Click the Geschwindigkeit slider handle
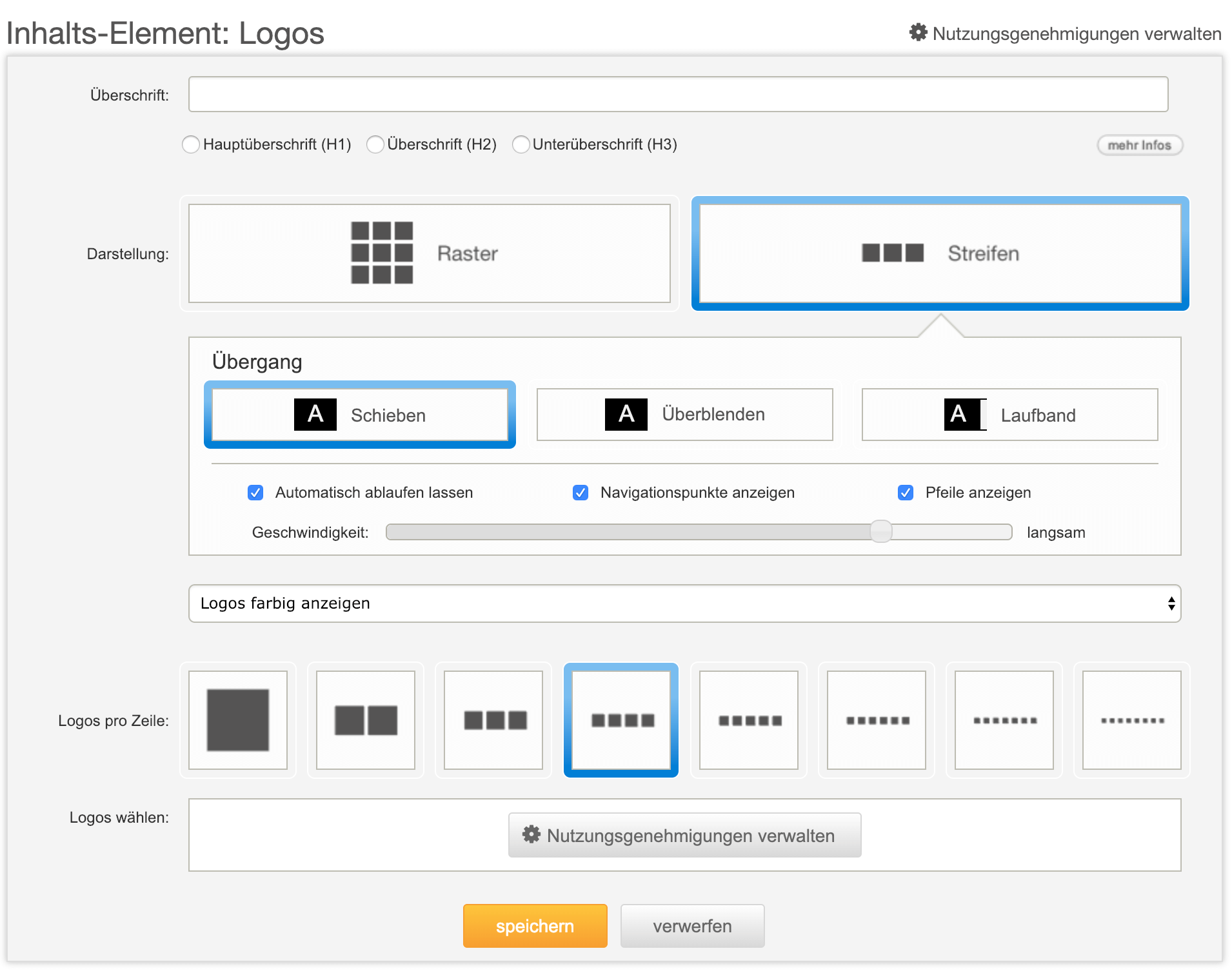The width and height of the screenshot is (1232, 971). click(880, 532)
